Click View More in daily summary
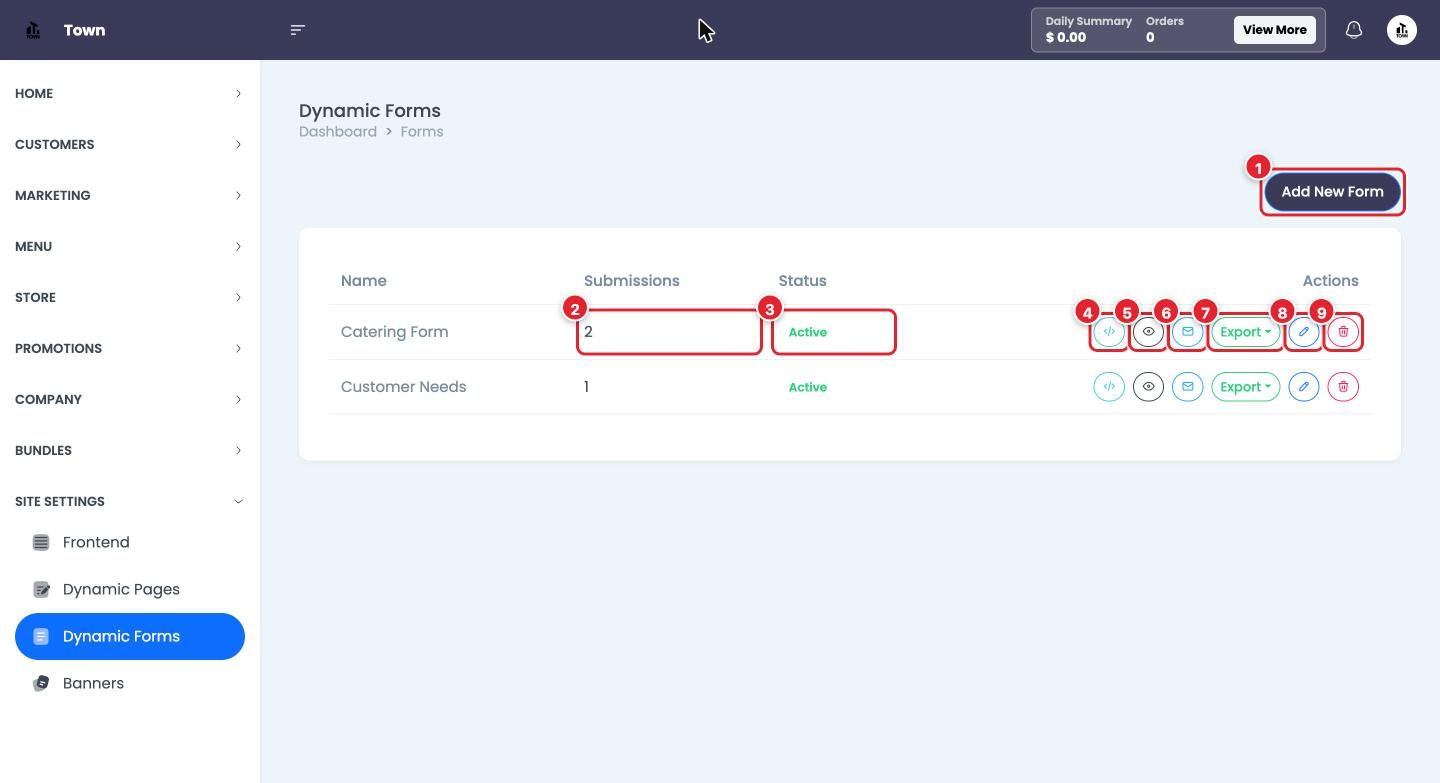This screenshot has width=1440, height=783. (x=1274, y=30)
